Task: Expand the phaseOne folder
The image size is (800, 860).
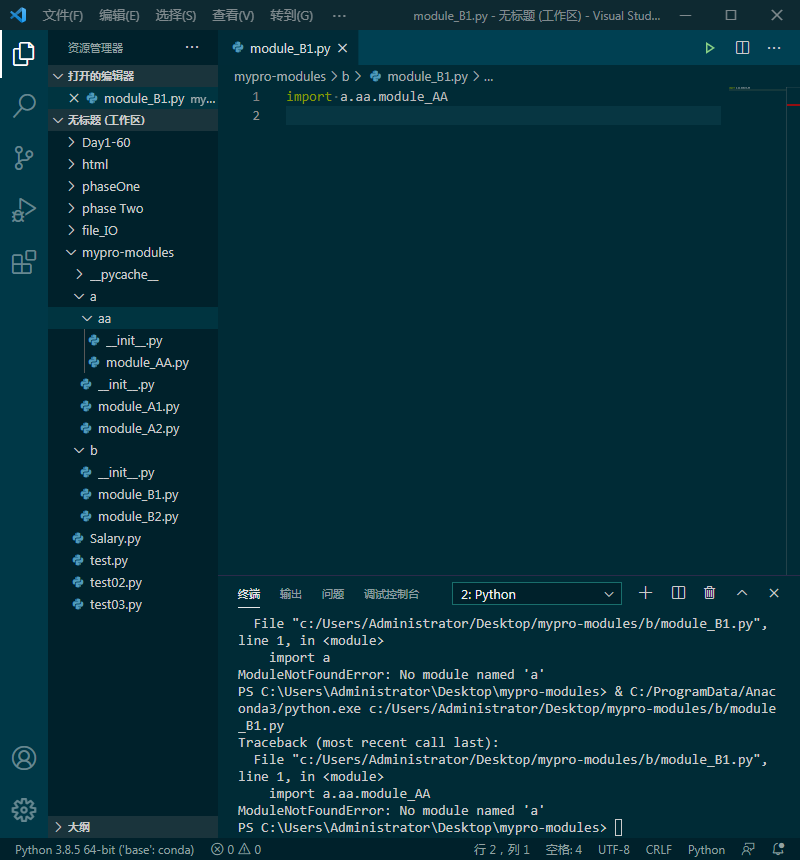Action: (x=133, y=186)
